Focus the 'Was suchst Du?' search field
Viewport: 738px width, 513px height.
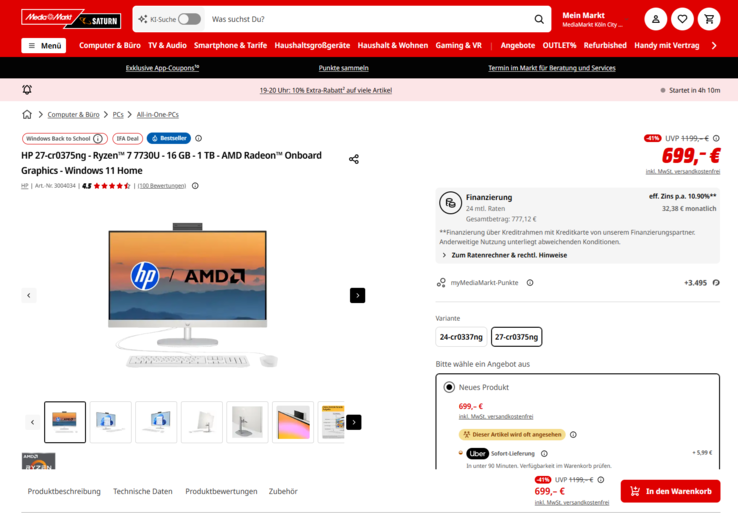369,19
